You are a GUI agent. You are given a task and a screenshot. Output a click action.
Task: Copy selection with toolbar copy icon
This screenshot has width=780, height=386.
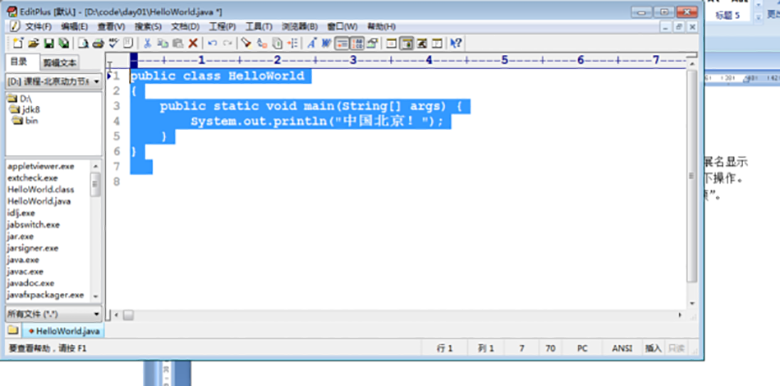[x=163, y=43]
